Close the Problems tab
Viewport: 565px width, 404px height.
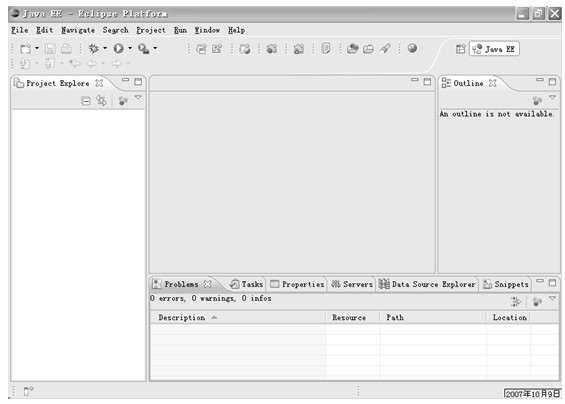208,284
